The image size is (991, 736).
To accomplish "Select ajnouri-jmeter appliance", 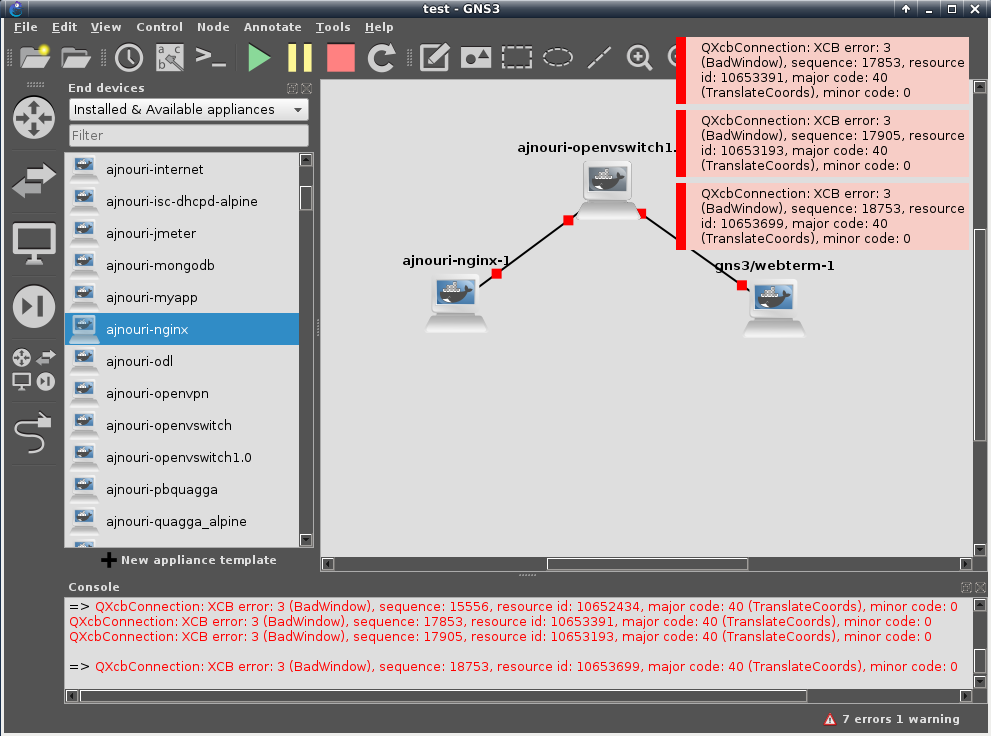I will (182, 233).
